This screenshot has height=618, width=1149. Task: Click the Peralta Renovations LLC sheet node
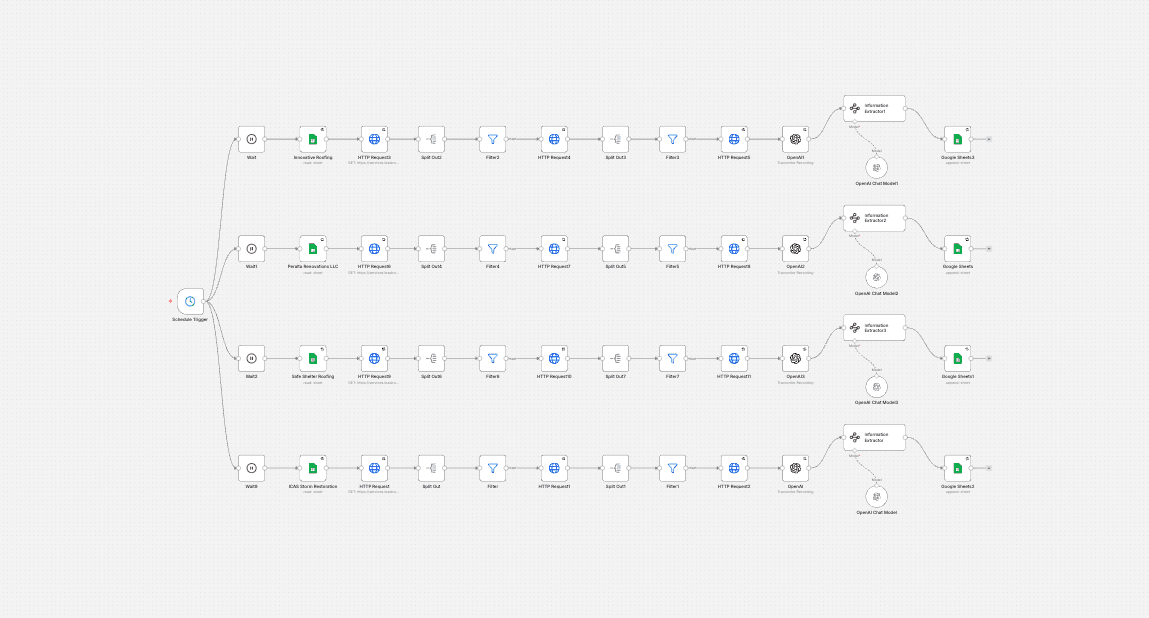tap(313, 249)
